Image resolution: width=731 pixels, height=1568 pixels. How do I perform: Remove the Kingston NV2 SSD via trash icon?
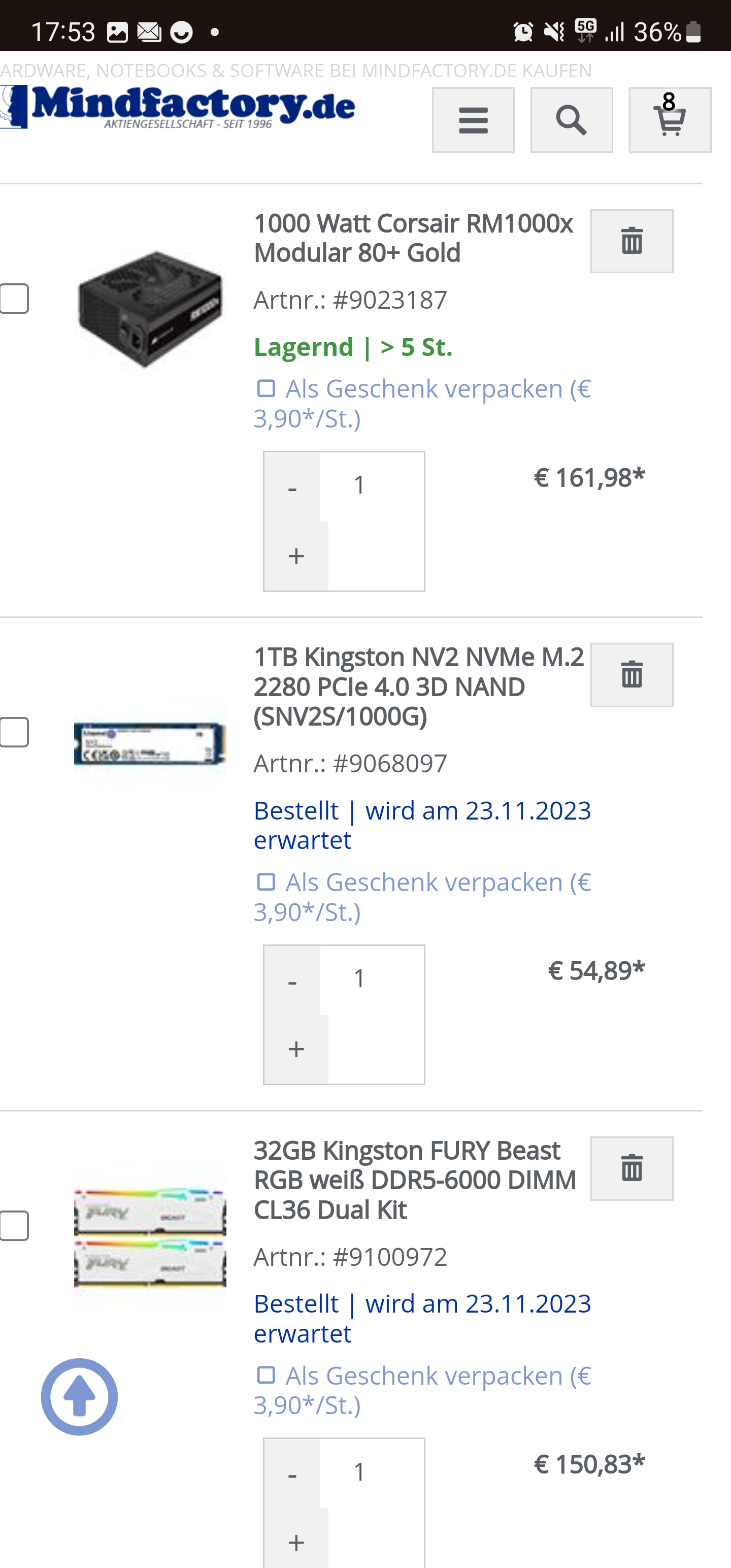(x=632, y=674)
